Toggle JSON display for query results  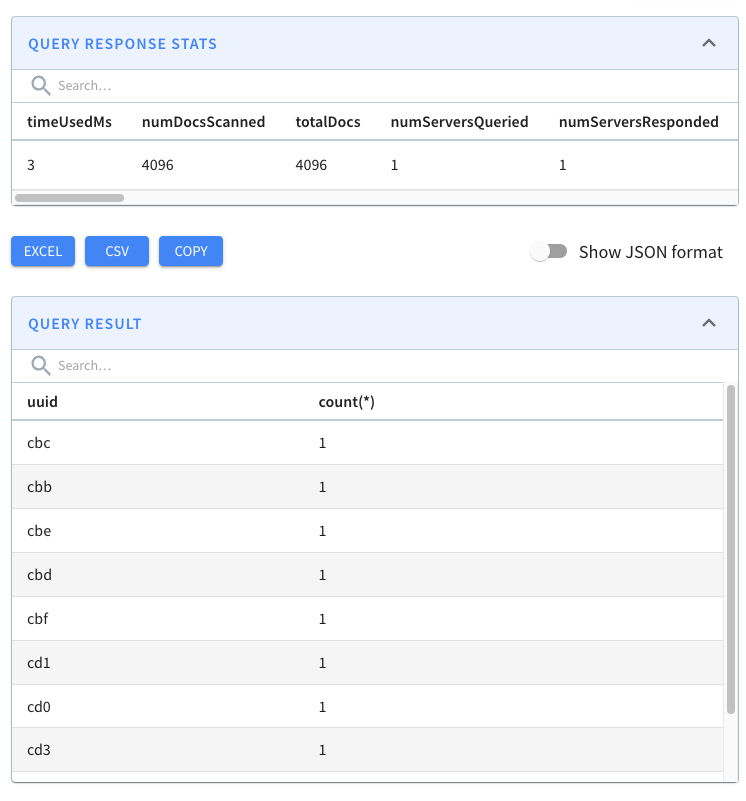pyautogui.click(x=549, y=251)
